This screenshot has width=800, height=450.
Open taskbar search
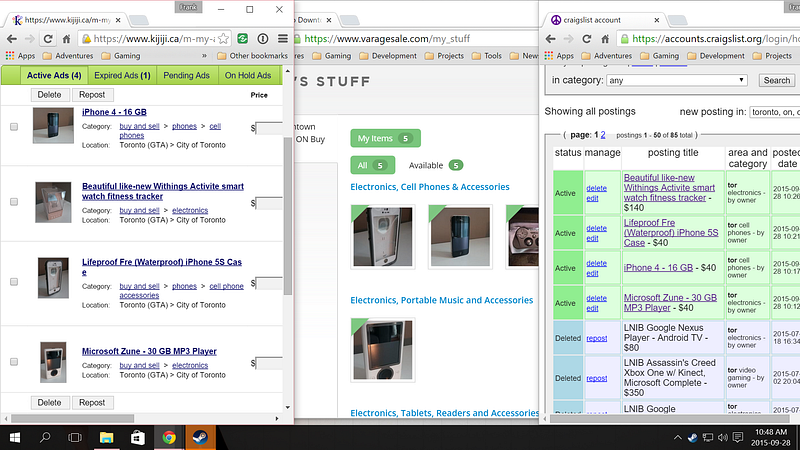45,438
